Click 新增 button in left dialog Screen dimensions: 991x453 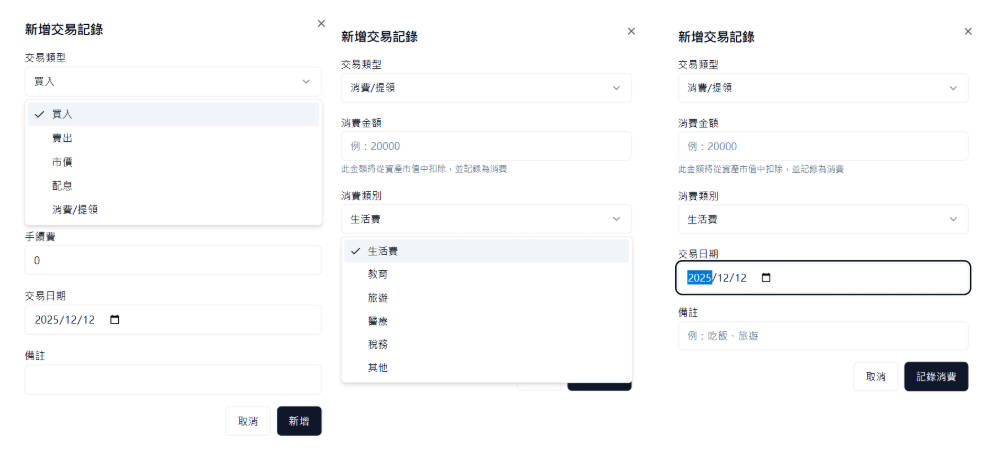[299, 421]
